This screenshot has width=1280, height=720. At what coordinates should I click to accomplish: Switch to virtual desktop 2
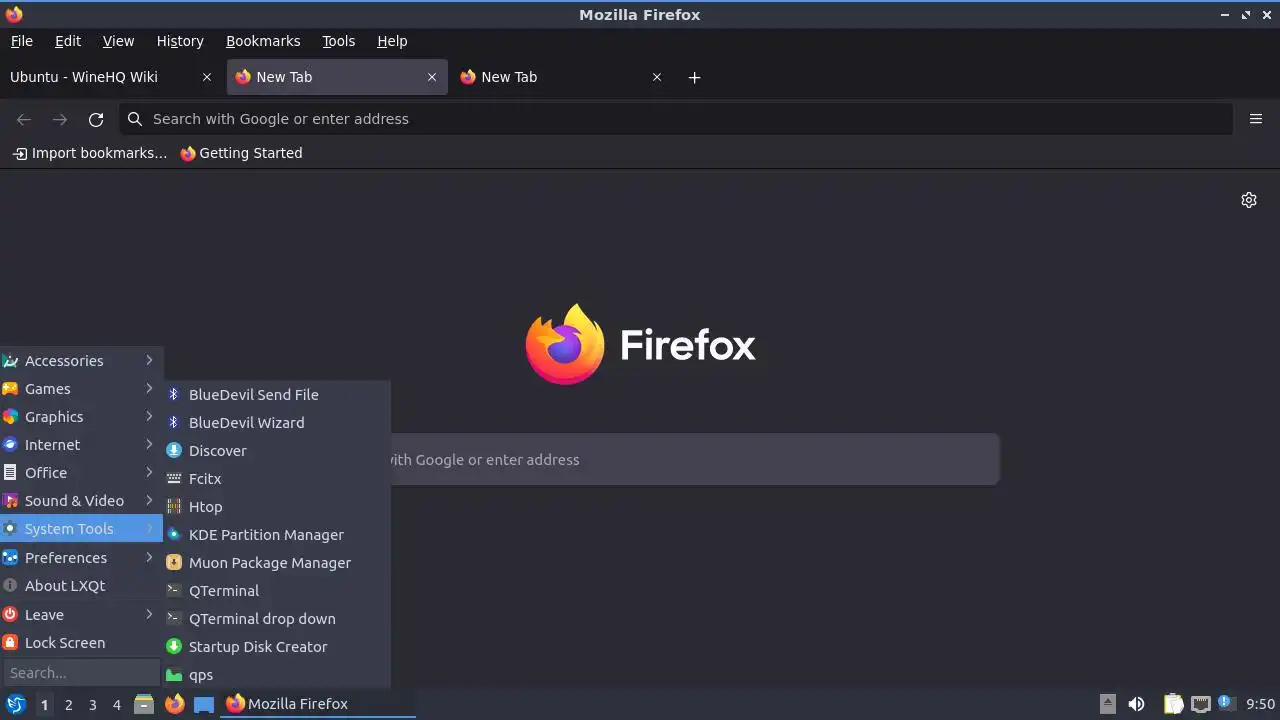coord(68,705)
